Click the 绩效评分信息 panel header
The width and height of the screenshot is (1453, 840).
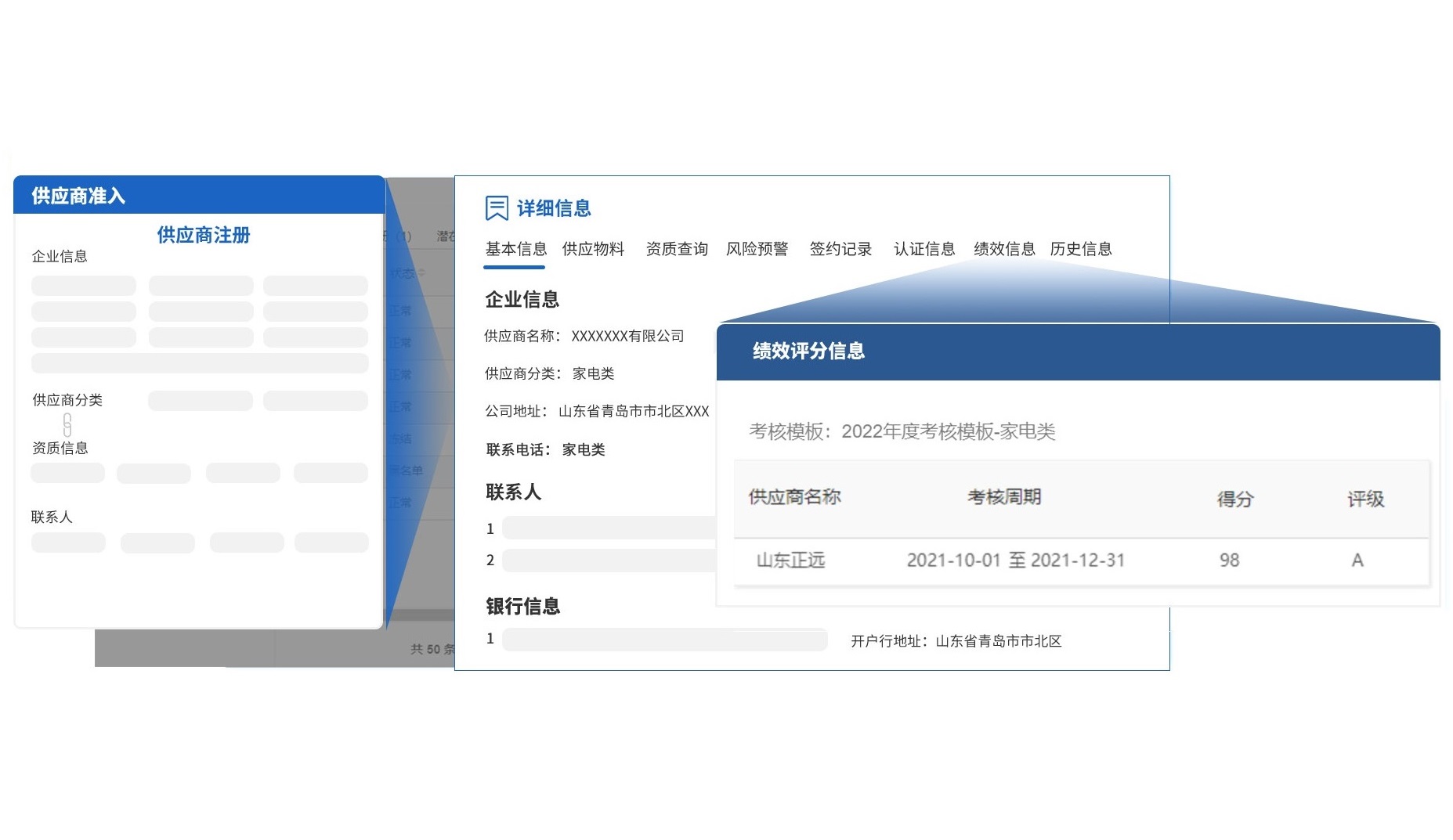(x=1078, y=352)
